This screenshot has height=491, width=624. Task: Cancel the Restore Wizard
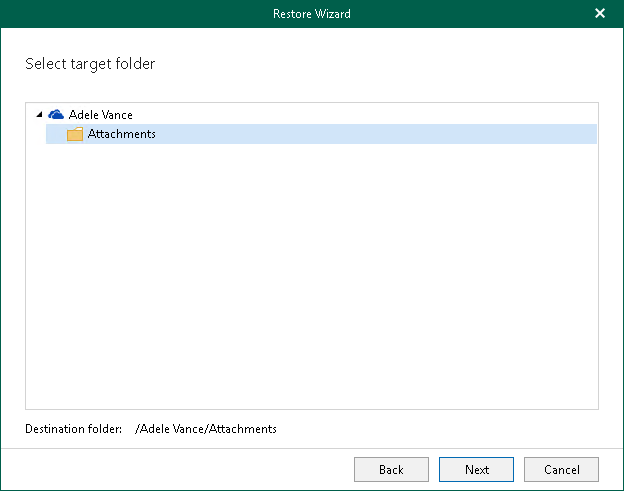(561, 469)
